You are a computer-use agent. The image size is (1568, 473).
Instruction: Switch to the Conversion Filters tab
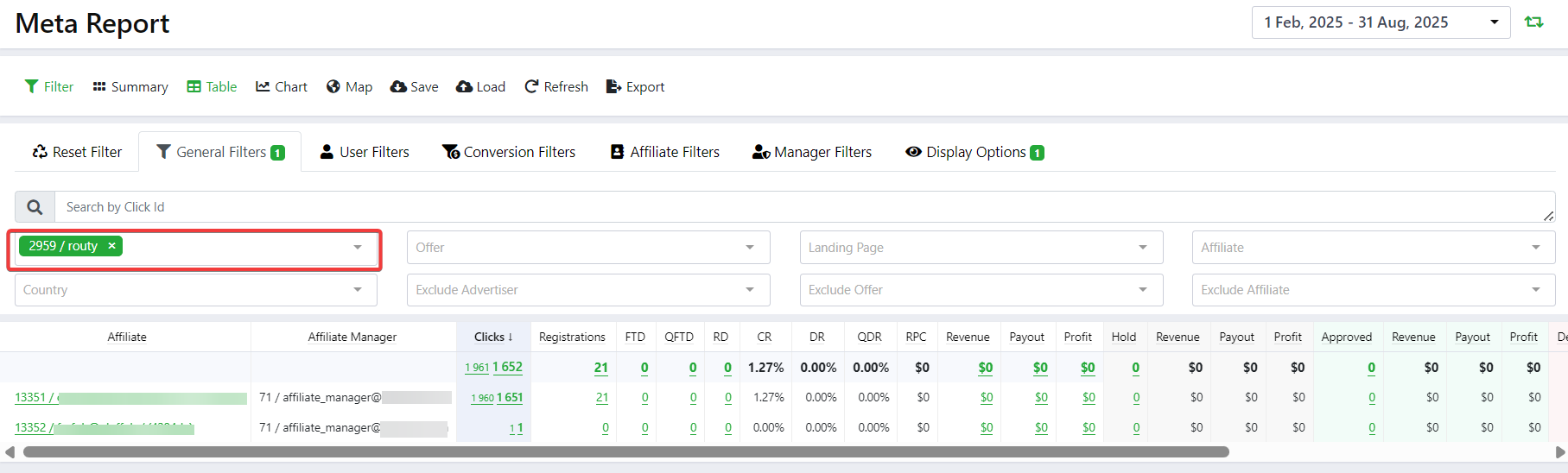(x=509, y=152)
